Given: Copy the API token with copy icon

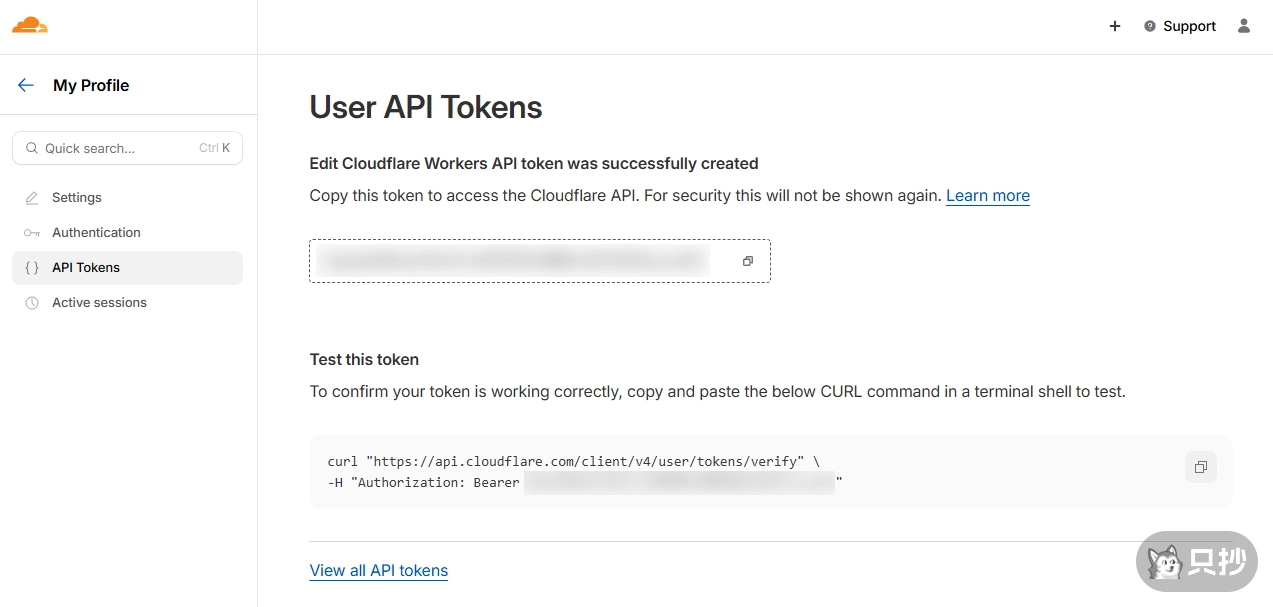Looking at the screenshot, I should (x=747, y=261).
